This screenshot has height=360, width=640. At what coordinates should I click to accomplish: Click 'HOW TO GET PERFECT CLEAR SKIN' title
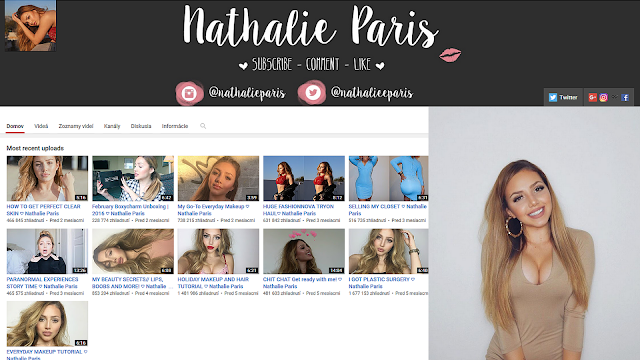pos(43,210)
